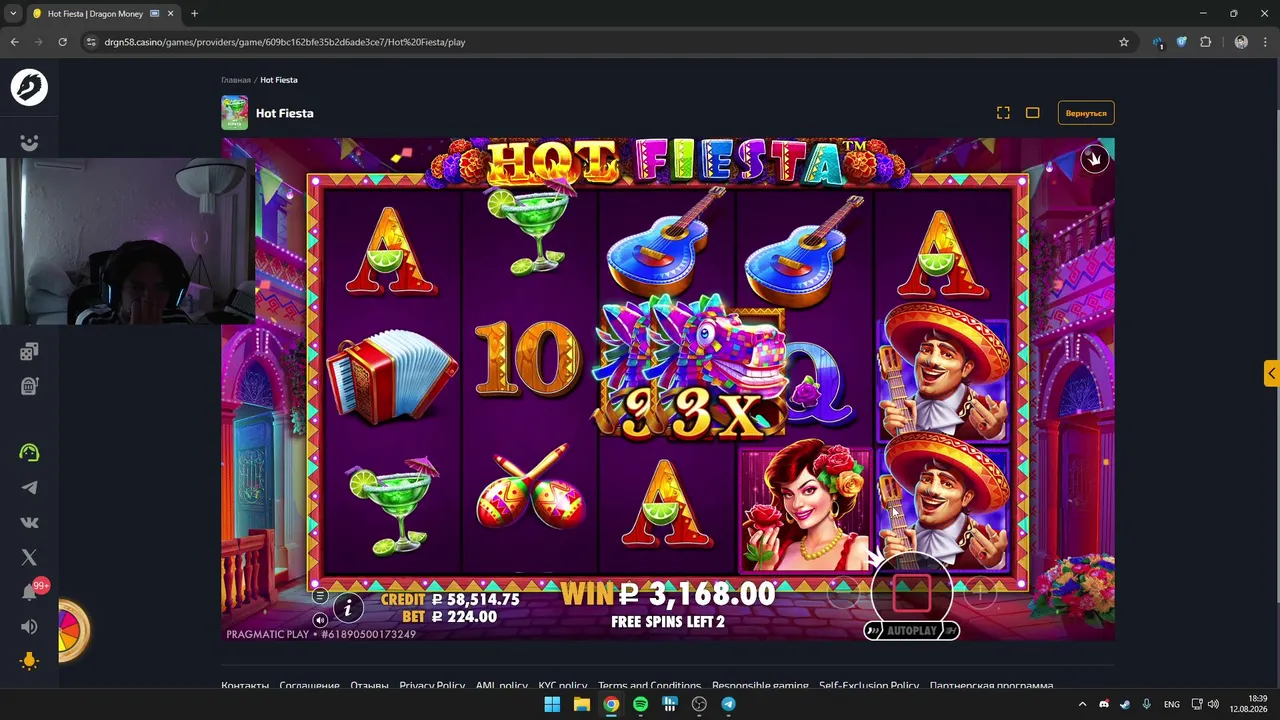Open the Соглашение footer link

309,686
